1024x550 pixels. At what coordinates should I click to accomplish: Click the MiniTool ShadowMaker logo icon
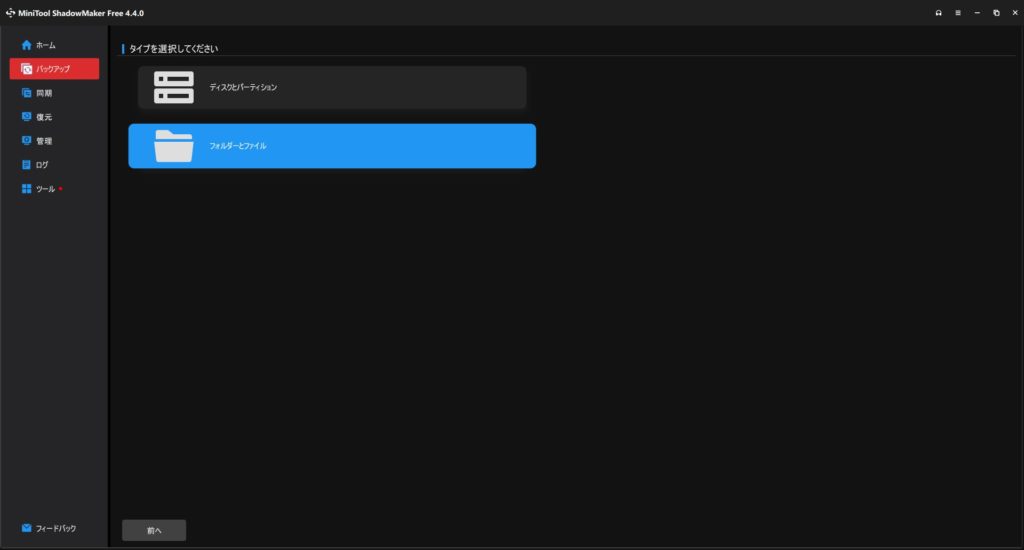point(10,13)
